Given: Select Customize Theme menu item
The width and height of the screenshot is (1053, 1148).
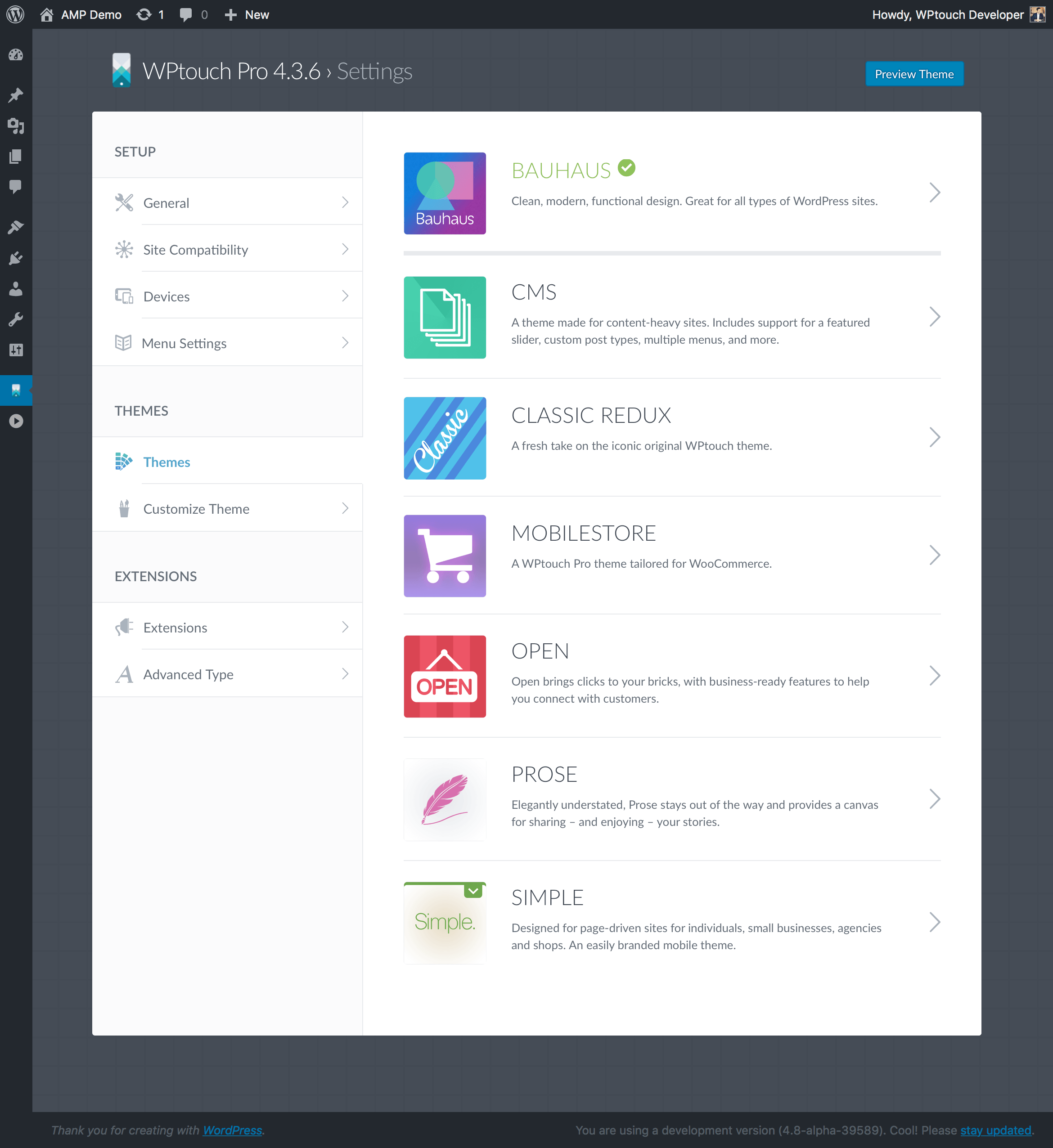Looking at the screenshot, I should (x=227, y=508).
